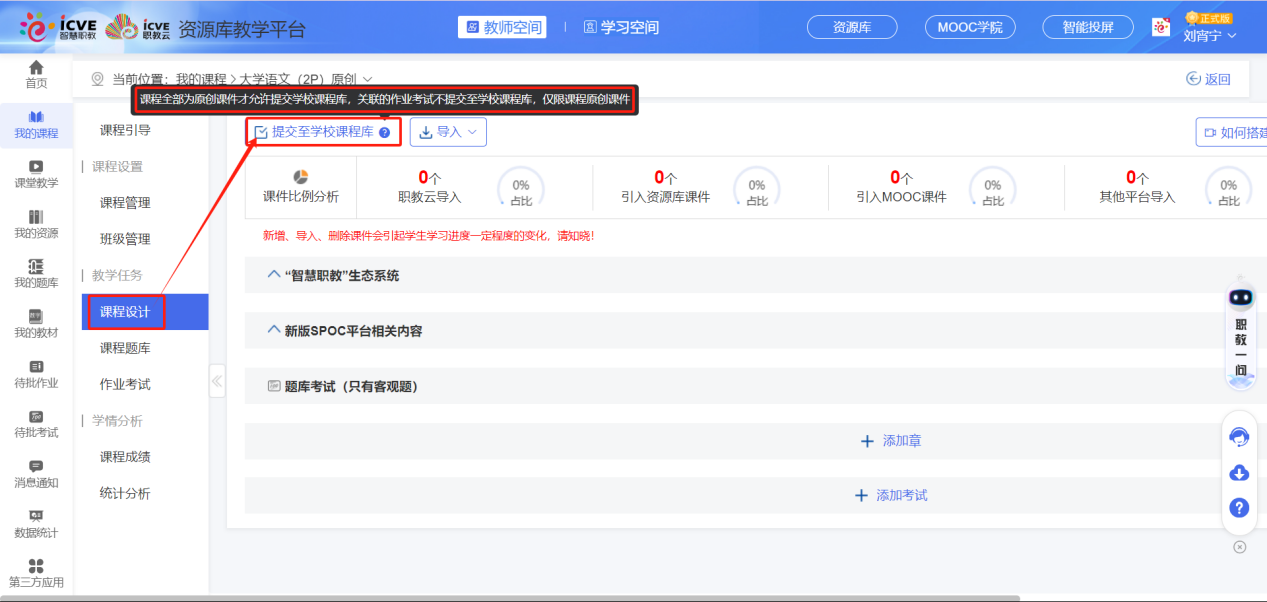Collapse the side menu with the double-arrow handle
Screen dimensions: 1267x602
click(217, 381)
